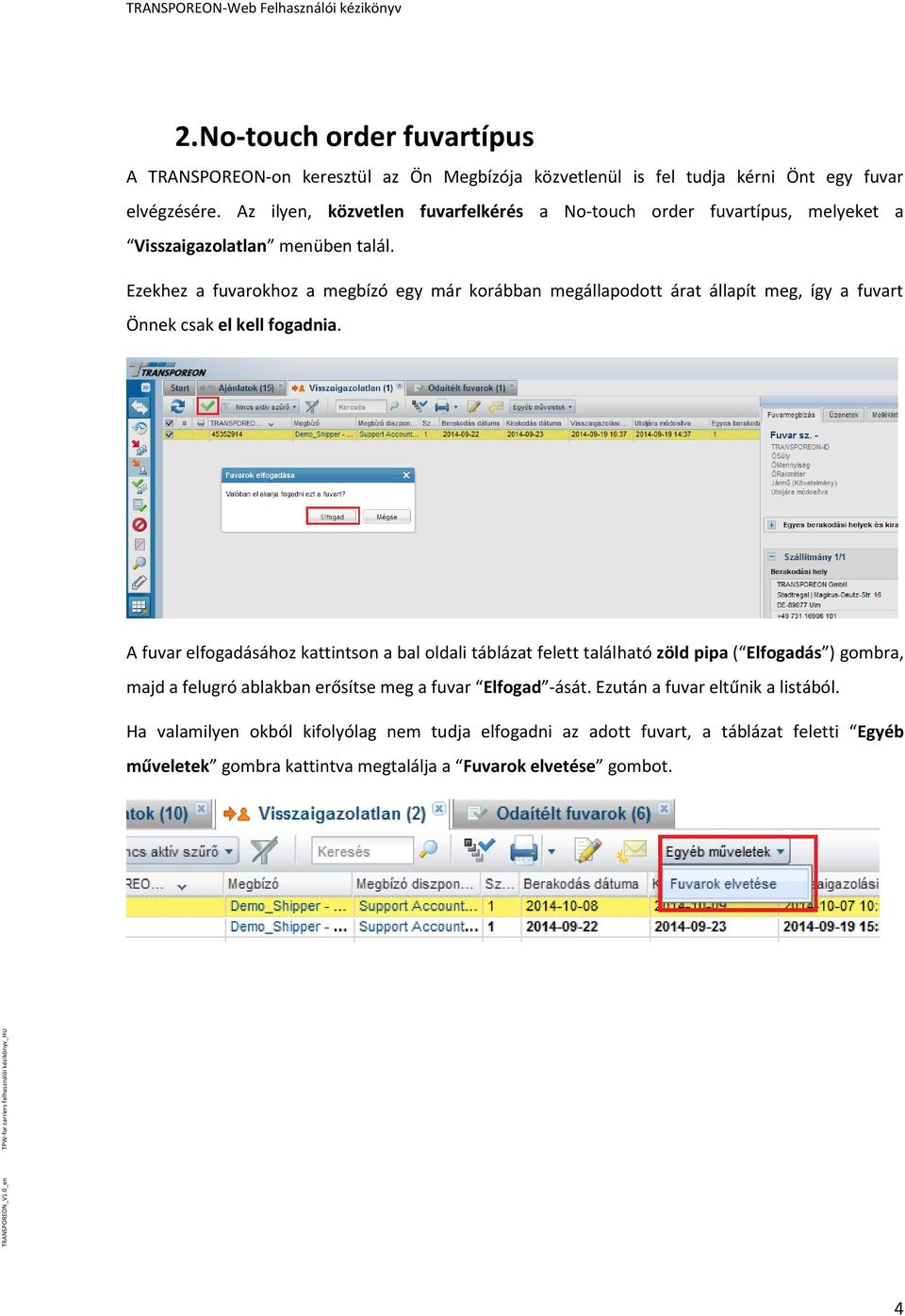Click the paperclip attachments icon in the sidebar
905x1316 pixels.
pos(140,583)
